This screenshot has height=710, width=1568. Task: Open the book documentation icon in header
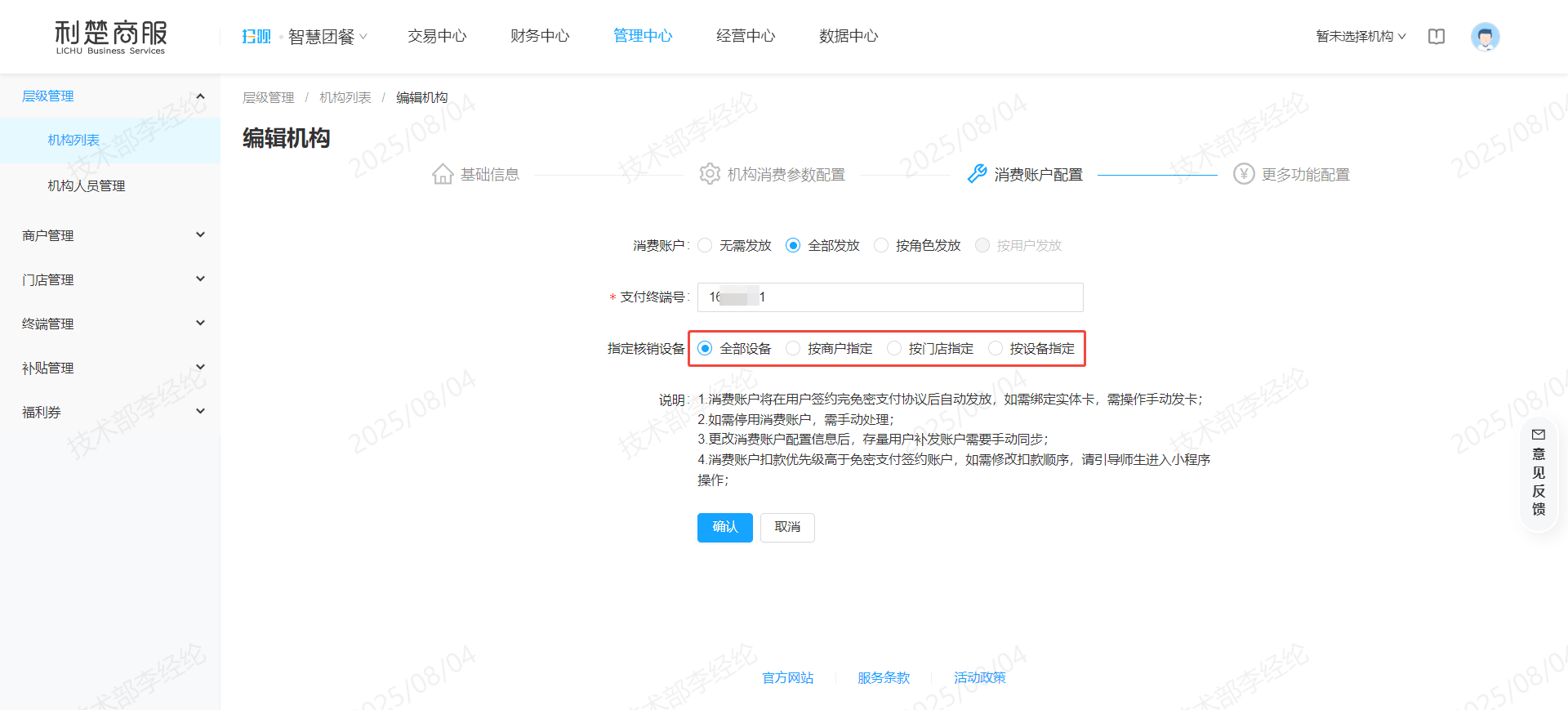(1437, 37)
